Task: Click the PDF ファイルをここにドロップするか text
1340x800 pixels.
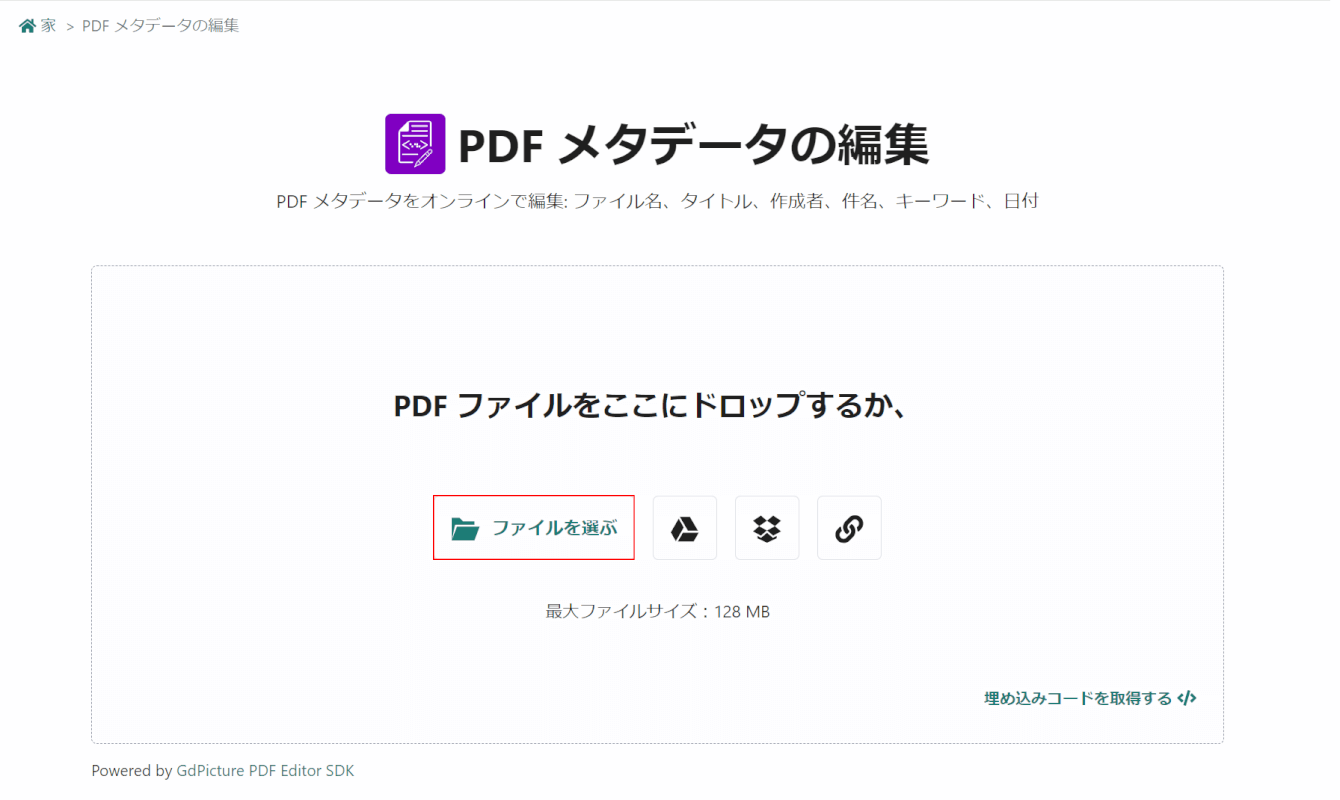Action: coord(651,405)
